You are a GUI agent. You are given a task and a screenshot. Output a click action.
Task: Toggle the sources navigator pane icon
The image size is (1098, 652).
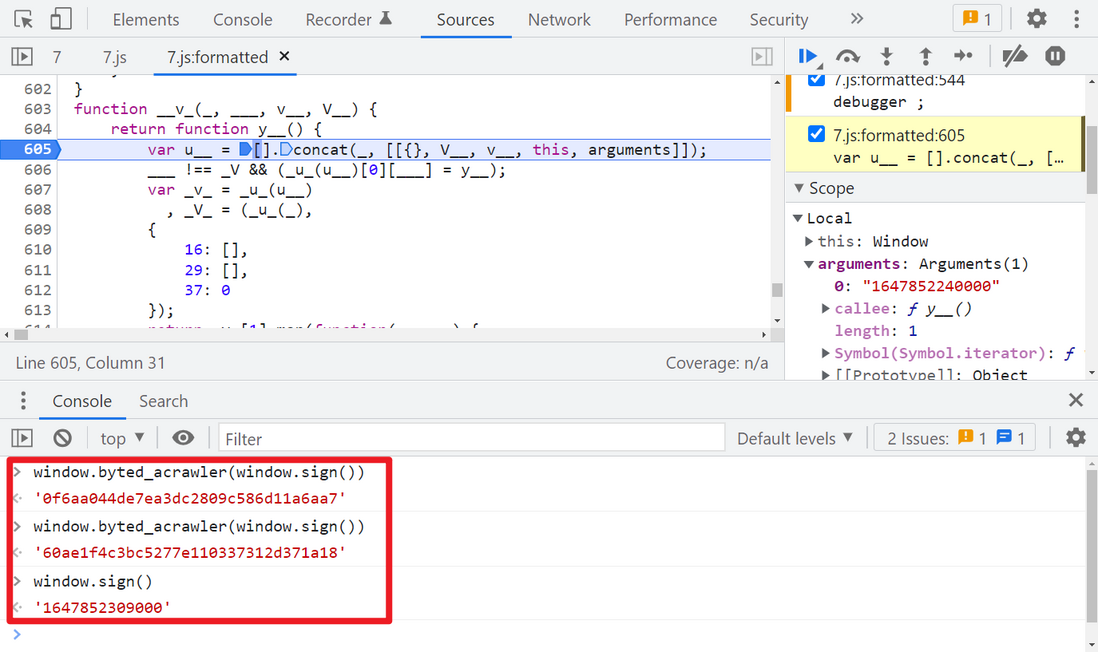coord(22,56)
